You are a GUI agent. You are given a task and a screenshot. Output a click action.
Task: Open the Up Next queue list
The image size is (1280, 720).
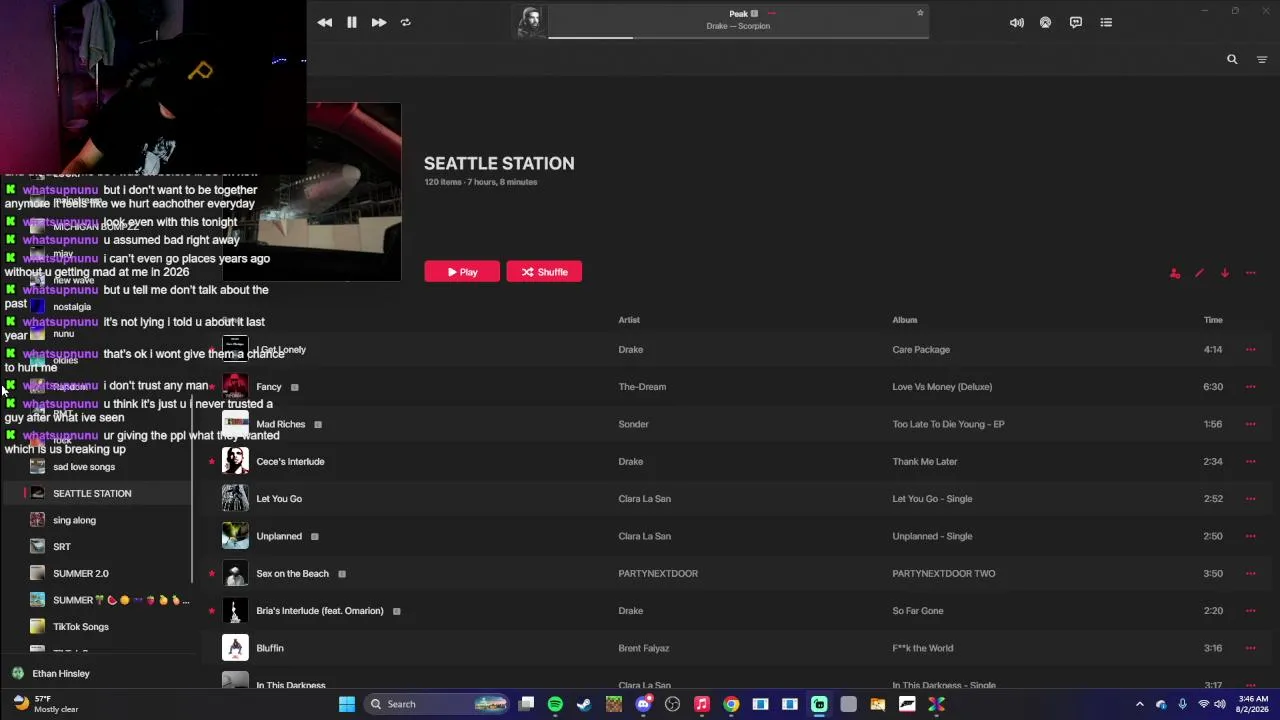tap(1106, 22)
